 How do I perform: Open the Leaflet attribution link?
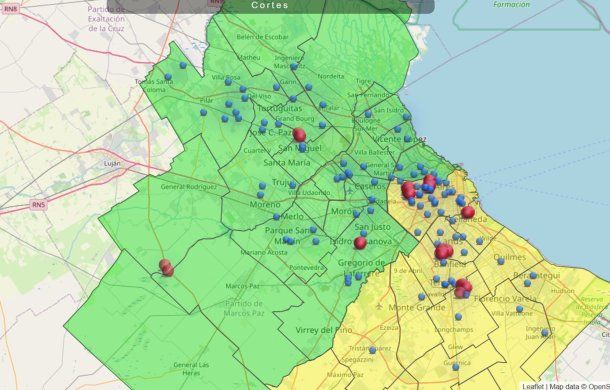pos(533,386)
